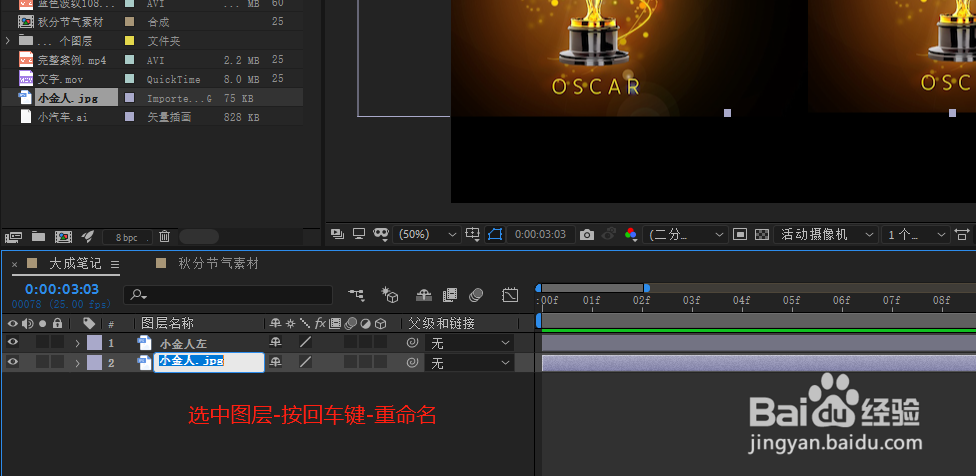Select the 小金人左 layer name

183,343
